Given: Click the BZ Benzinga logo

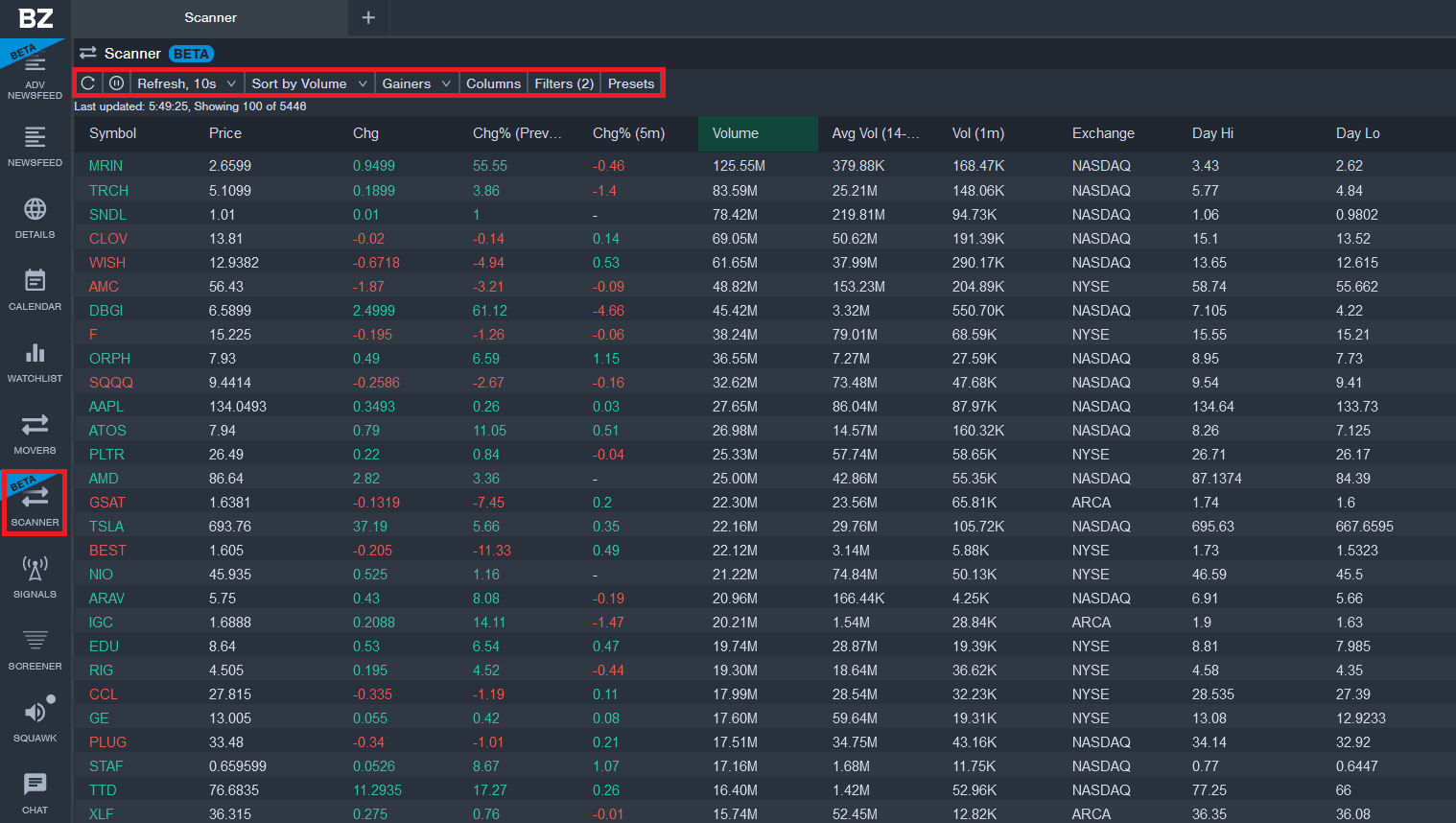Looking at the screenshot, I should (35, 18).
